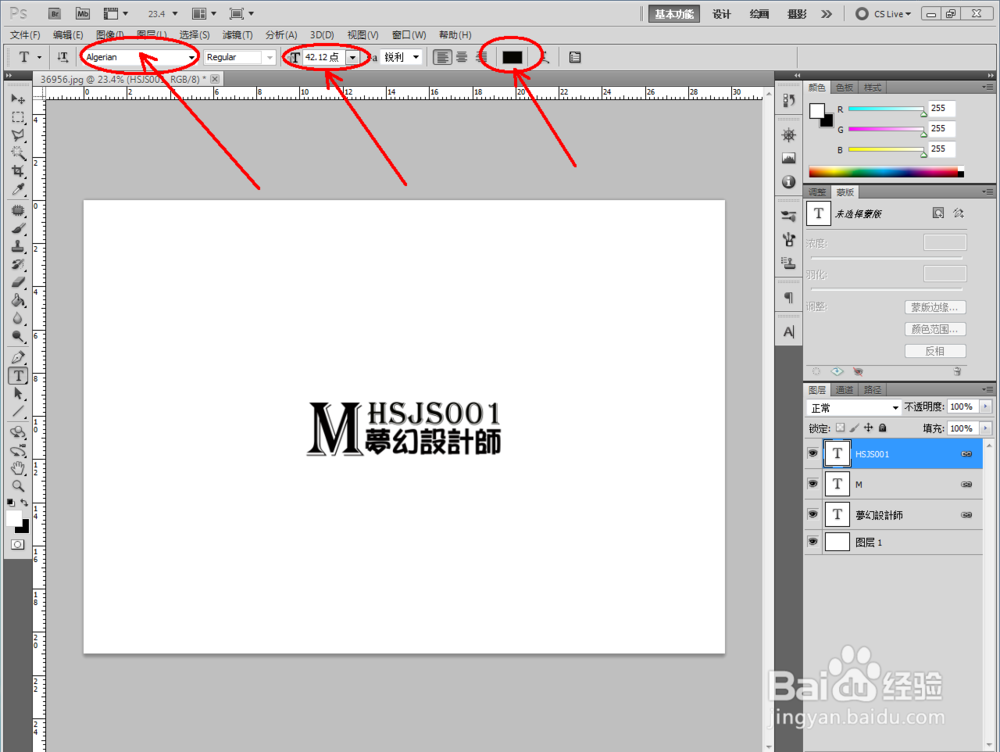Screen dimensions: 1000x752
Task: Center align text
Action: 462,57
